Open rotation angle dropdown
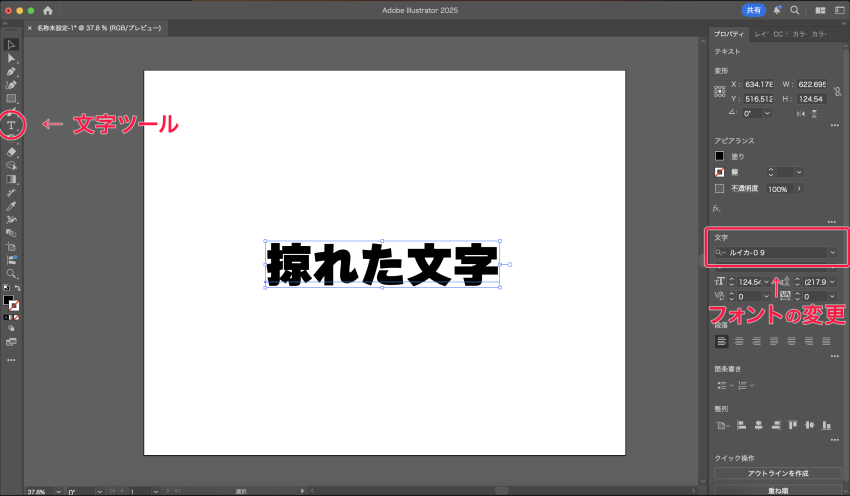 767,113
